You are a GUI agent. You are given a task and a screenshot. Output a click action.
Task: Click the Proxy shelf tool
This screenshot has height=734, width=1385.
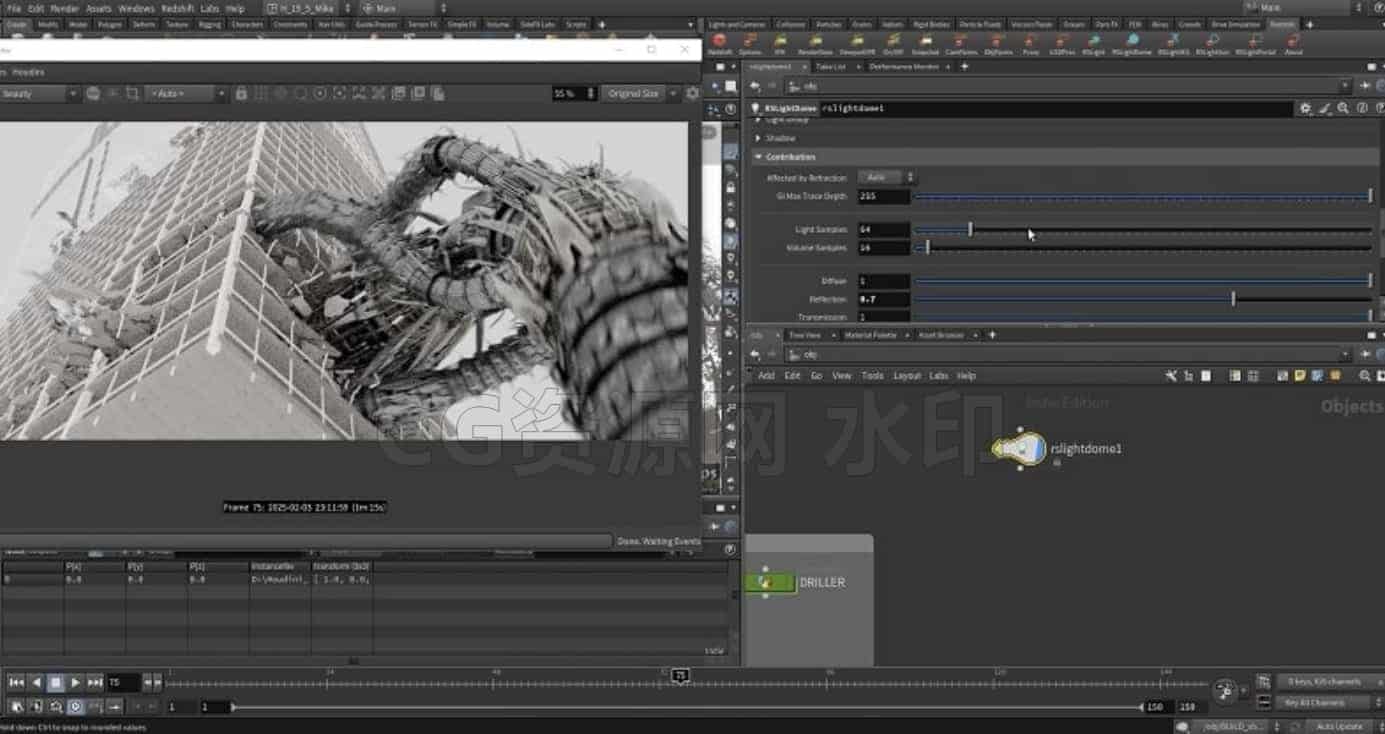pos(1030,43)
